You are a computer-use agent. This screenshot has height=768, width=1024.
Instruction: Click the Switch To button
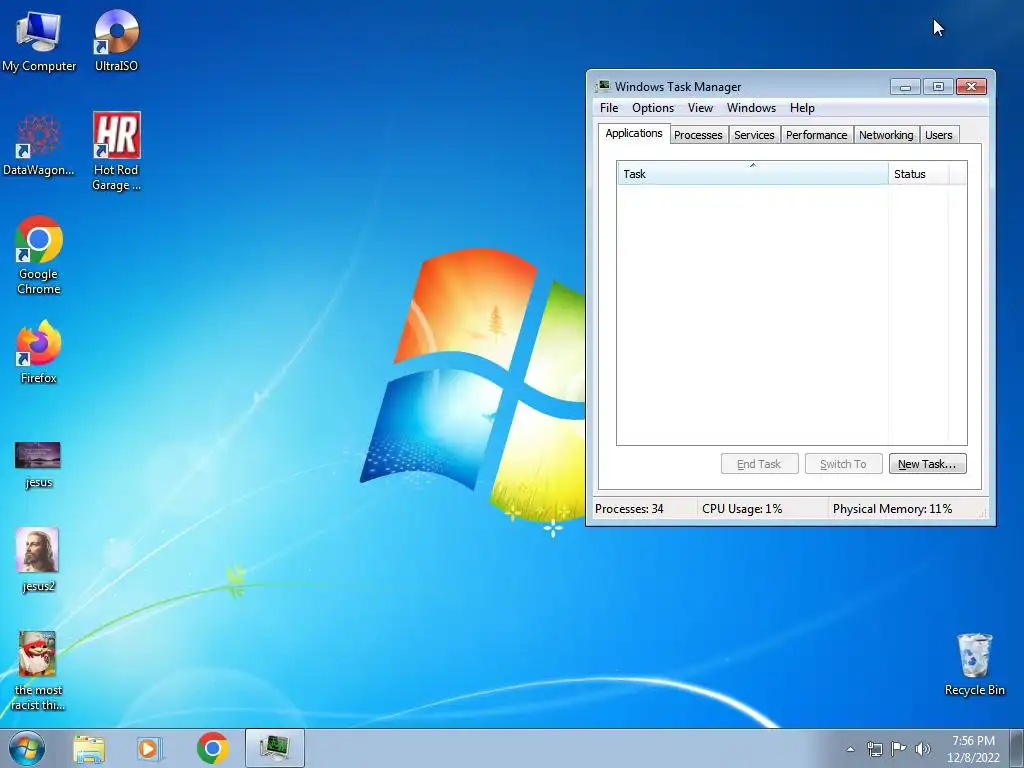(x=843, y=464)
